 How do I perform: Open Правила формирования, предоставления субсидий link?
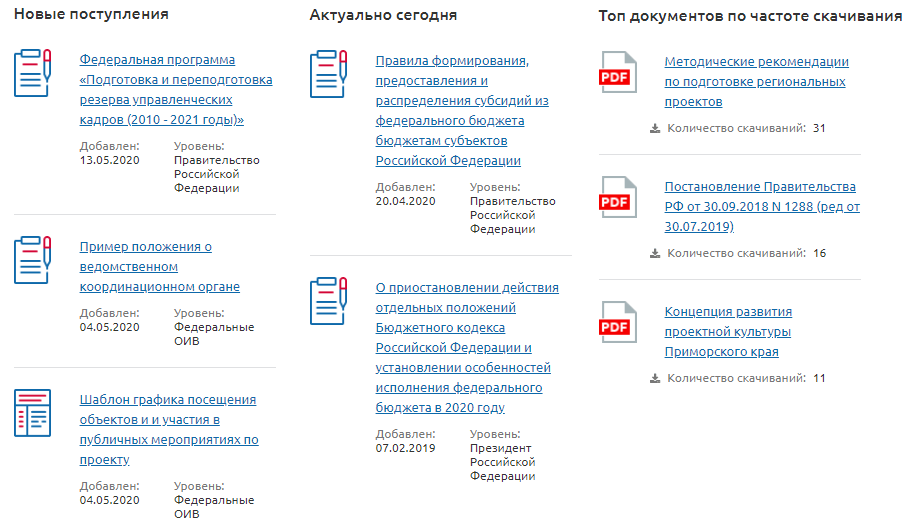[462, 110]
